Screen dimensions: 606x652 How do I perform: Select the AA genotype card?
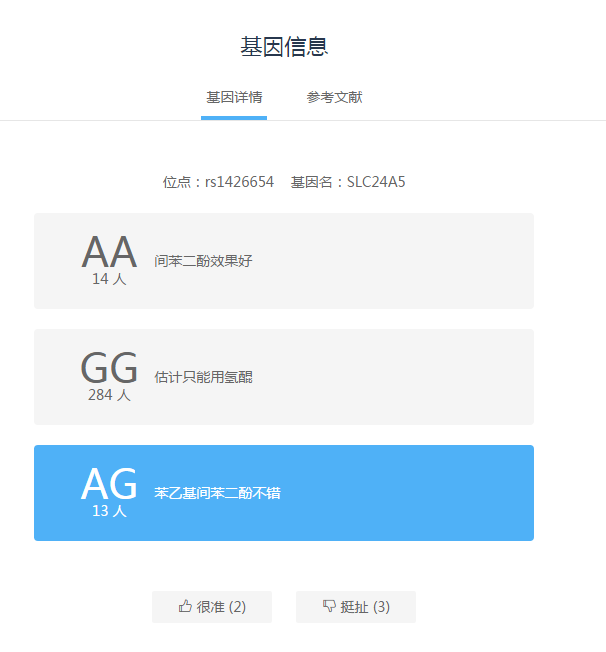pyautogui.click(x=284, y=261)
